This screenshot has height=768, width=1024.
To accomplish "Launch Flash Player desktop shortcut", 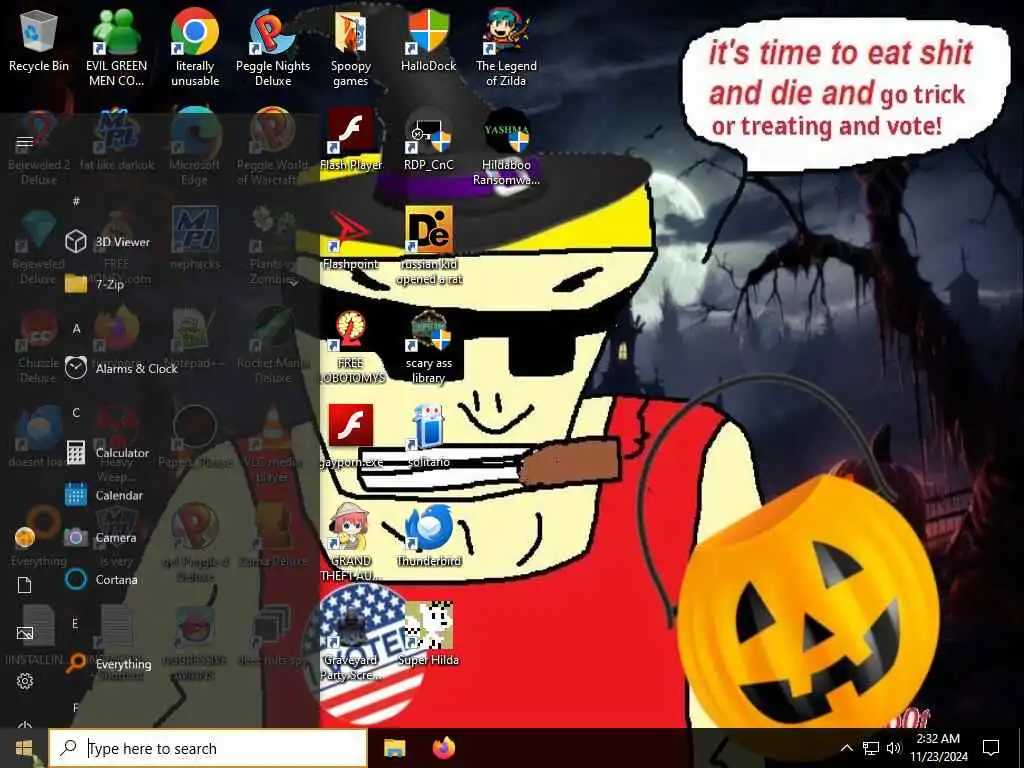I will click(x=351, y=140).
